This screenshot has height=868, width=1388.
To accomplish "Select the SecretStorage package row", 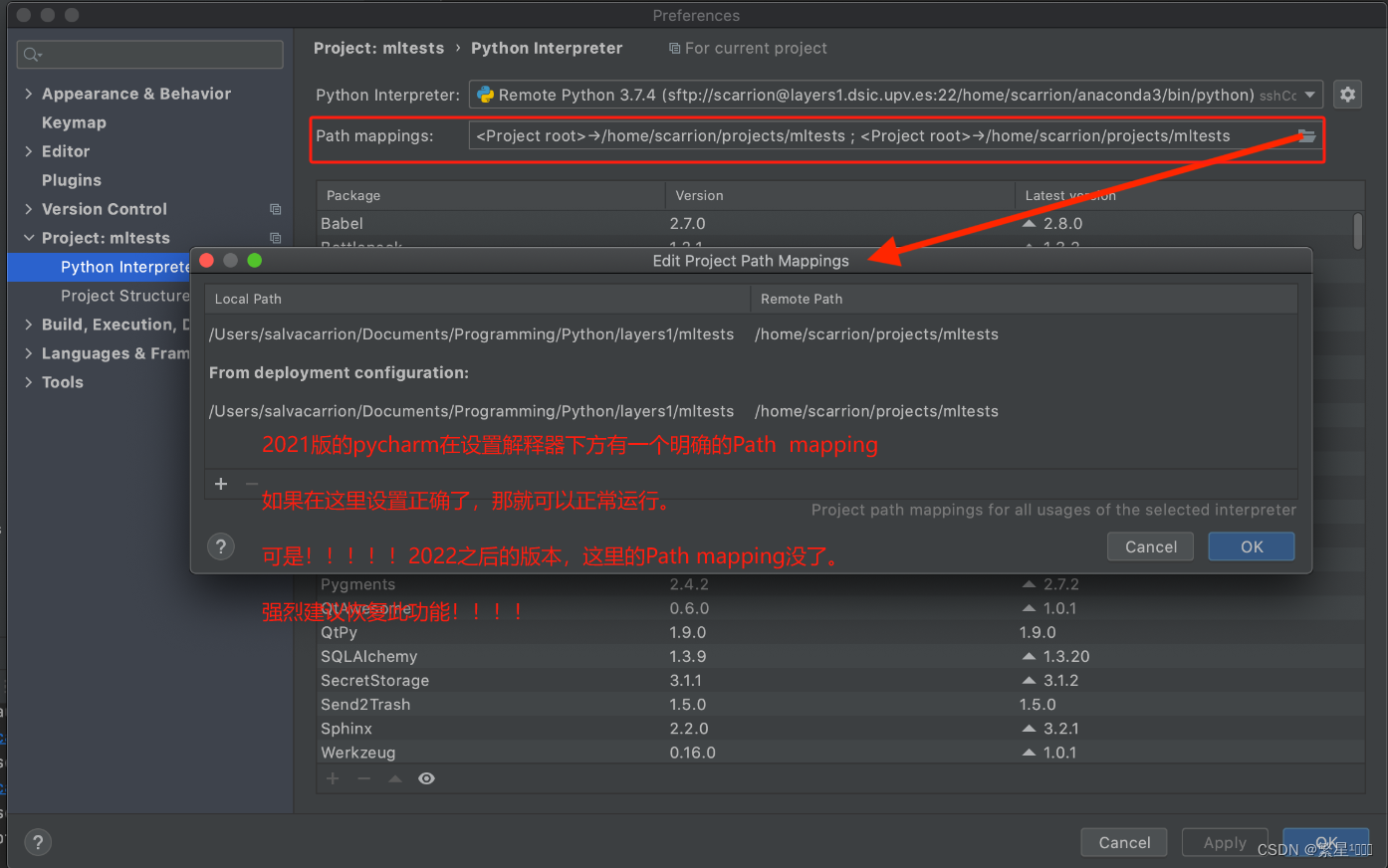I will coord(840,681).
